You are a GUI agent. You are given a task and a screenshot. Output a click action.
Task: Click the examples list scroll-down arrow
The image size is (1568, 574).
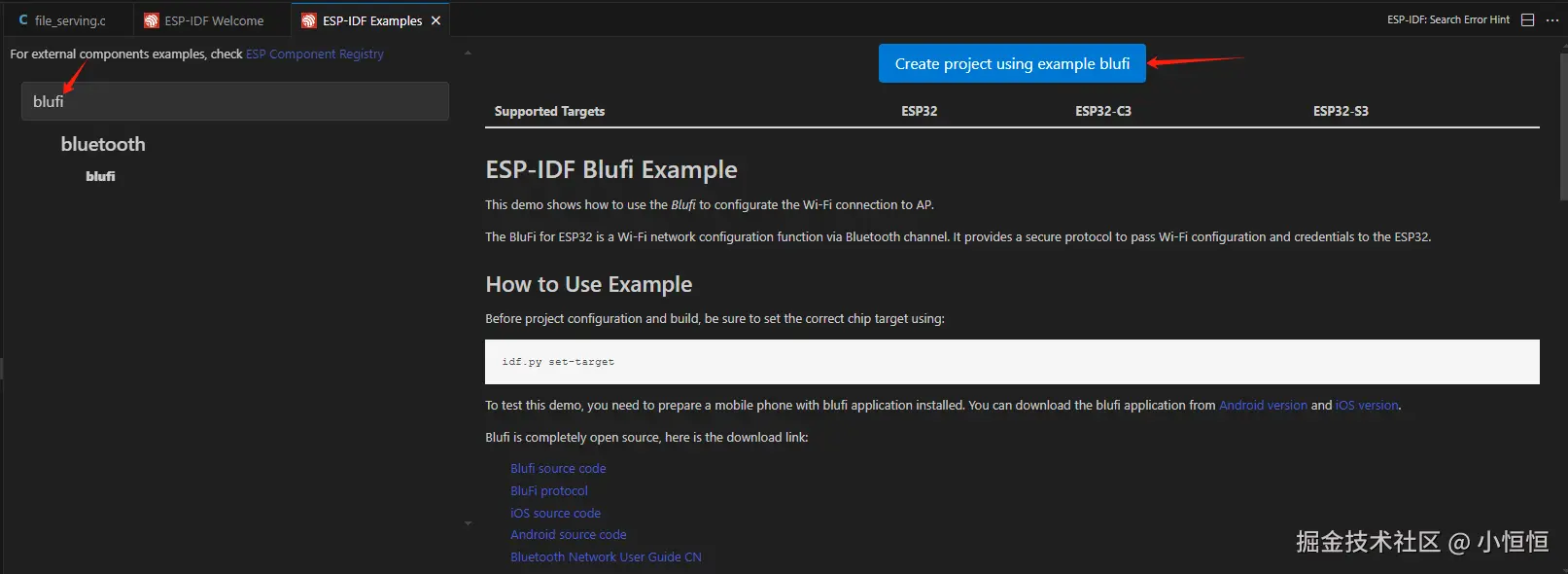(468, 523)
